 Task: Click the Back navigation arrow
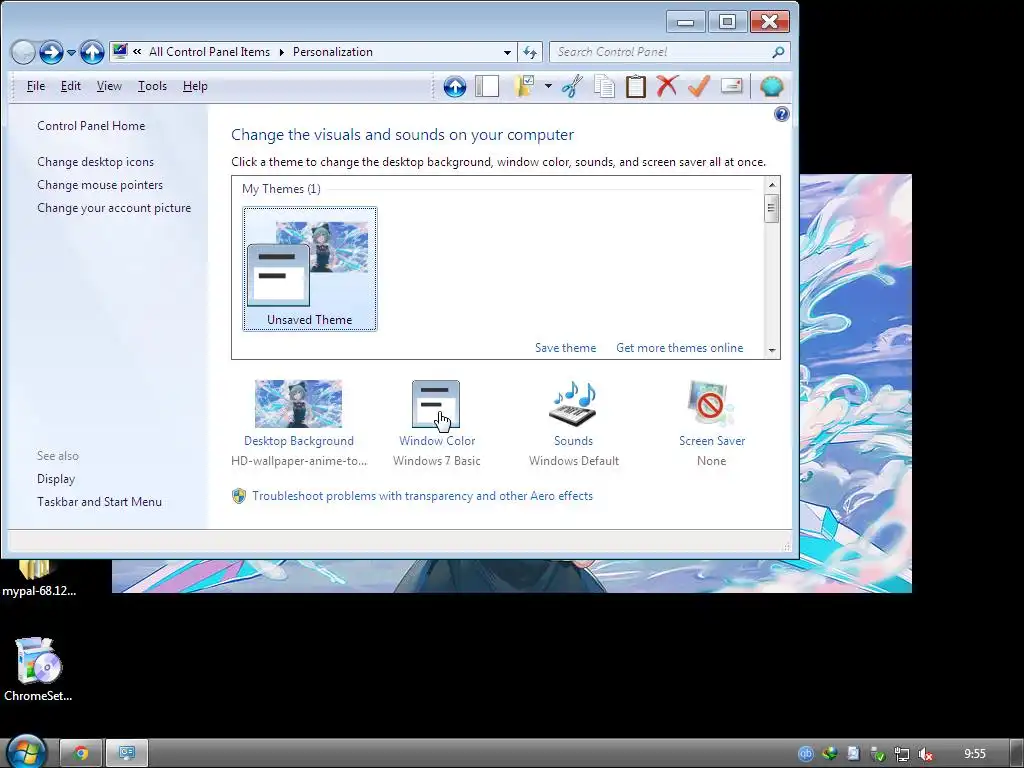point(24,52)
